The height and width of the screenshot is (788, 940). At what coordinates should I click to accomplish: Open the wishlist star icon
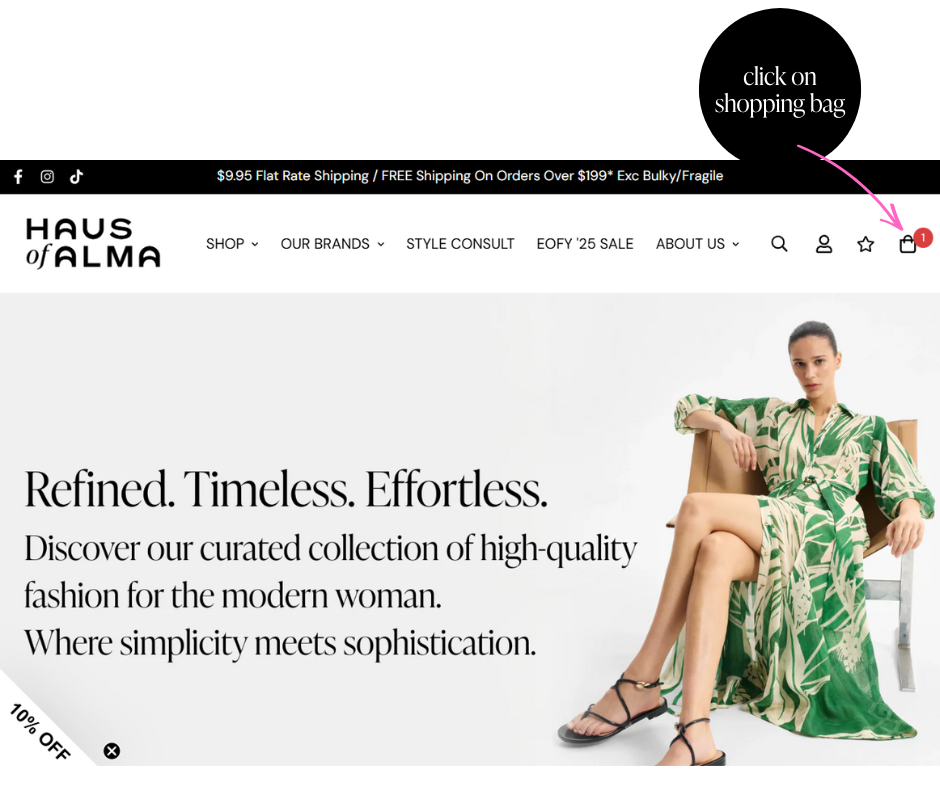865,244
